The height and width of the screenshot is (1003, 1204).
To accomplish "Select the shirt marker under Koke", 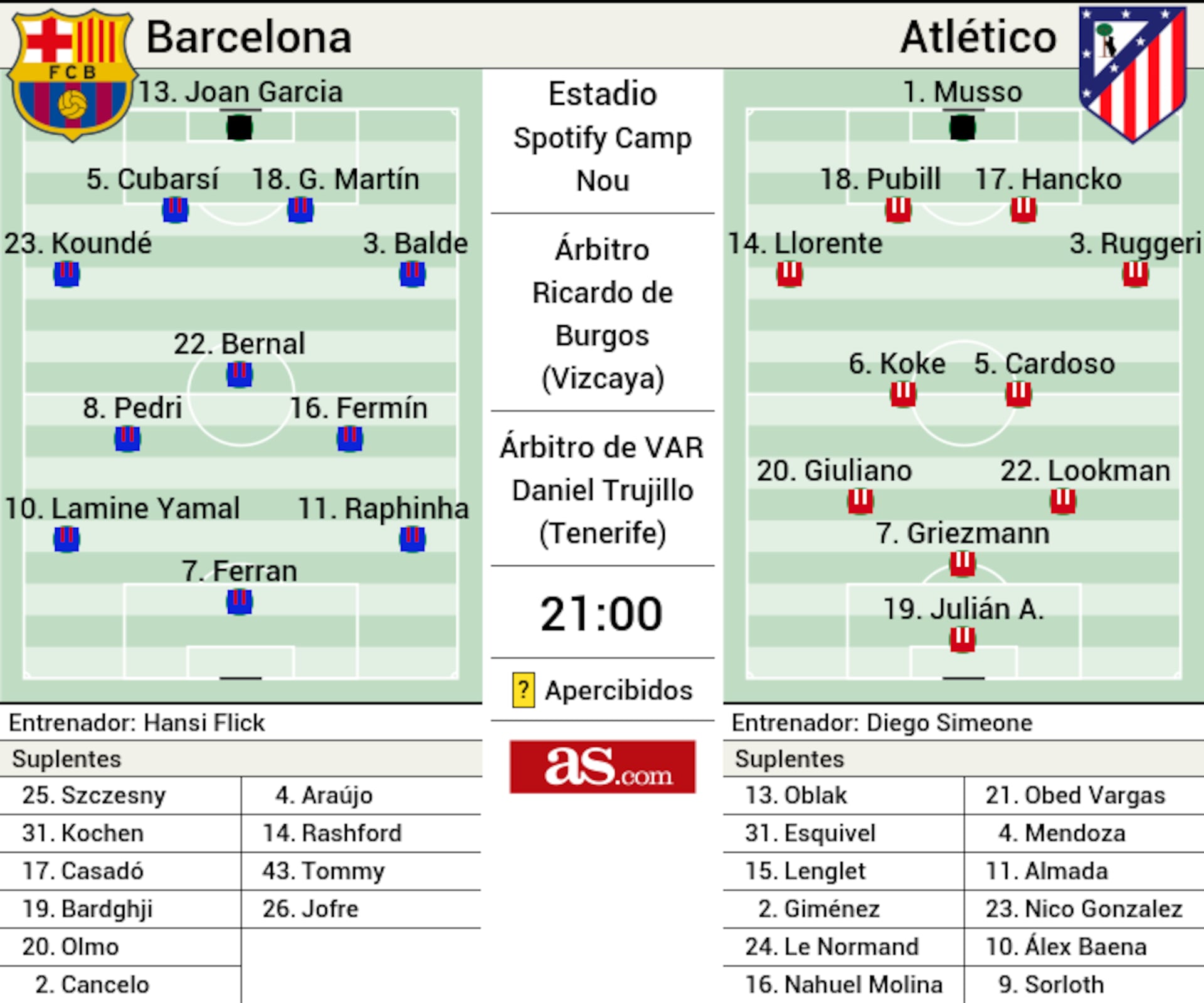I will (x=903, y=394).
